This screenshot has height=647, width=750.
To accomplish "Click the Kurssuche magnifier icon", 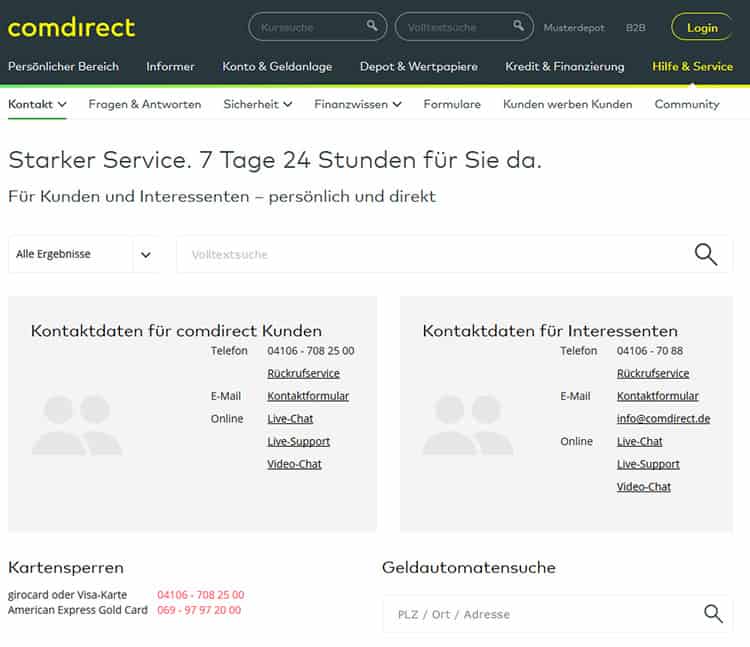I will tap(372, 25).
